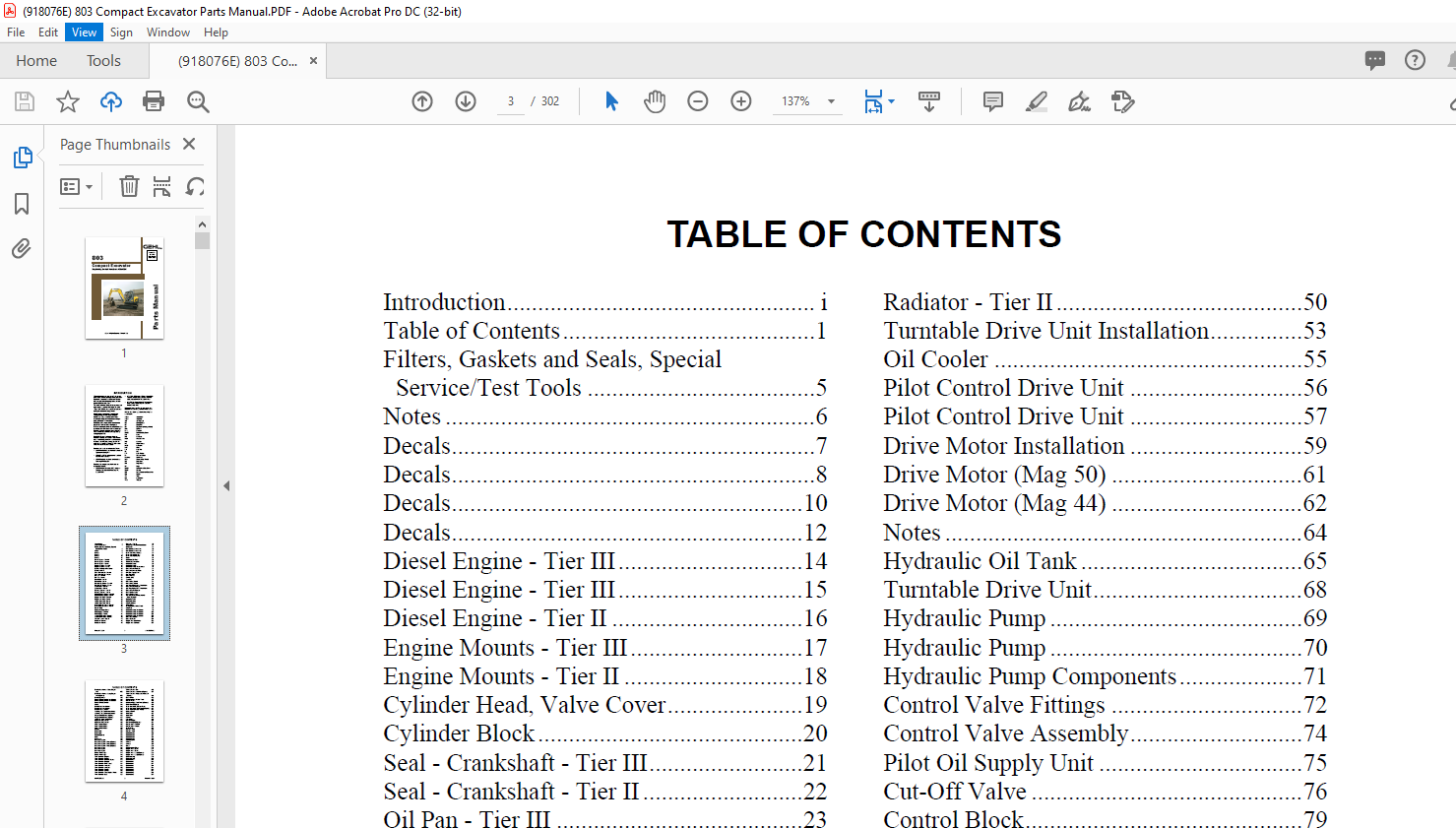Activate the Hand pan tool

(655, 101)
